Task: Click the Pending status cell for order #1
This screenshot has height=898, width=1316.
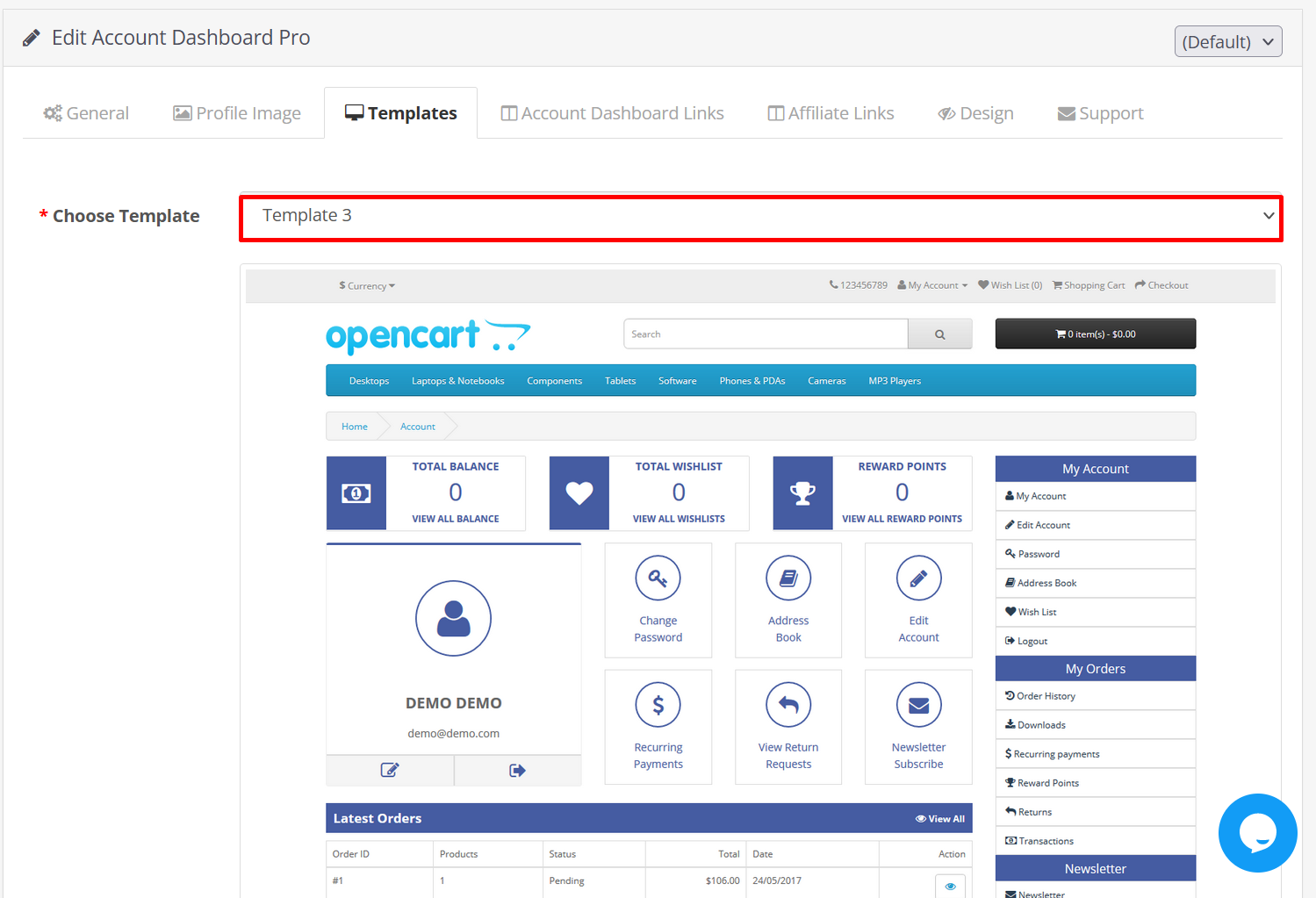Action: 593,881
